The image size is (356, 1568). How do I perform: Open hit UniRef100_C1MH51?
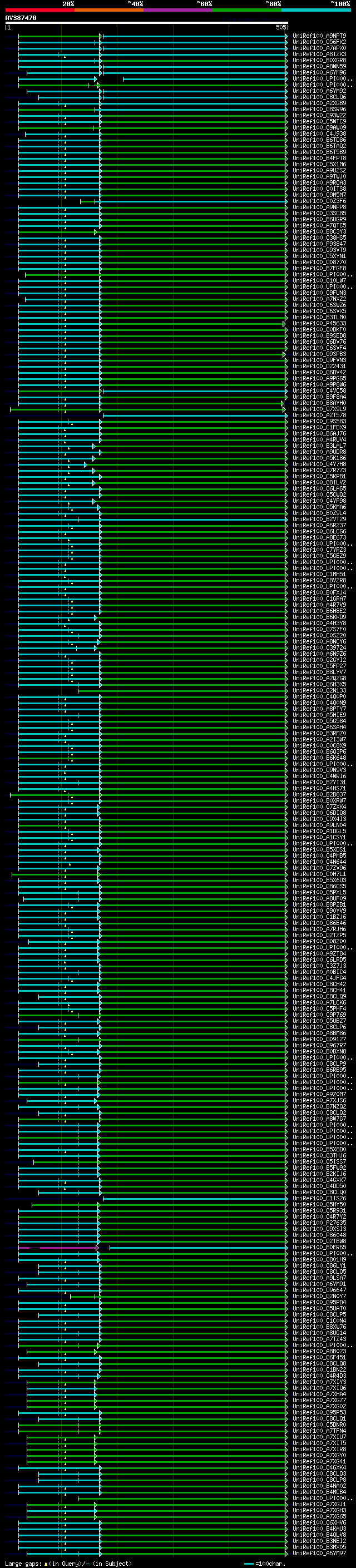coord(319,574)
